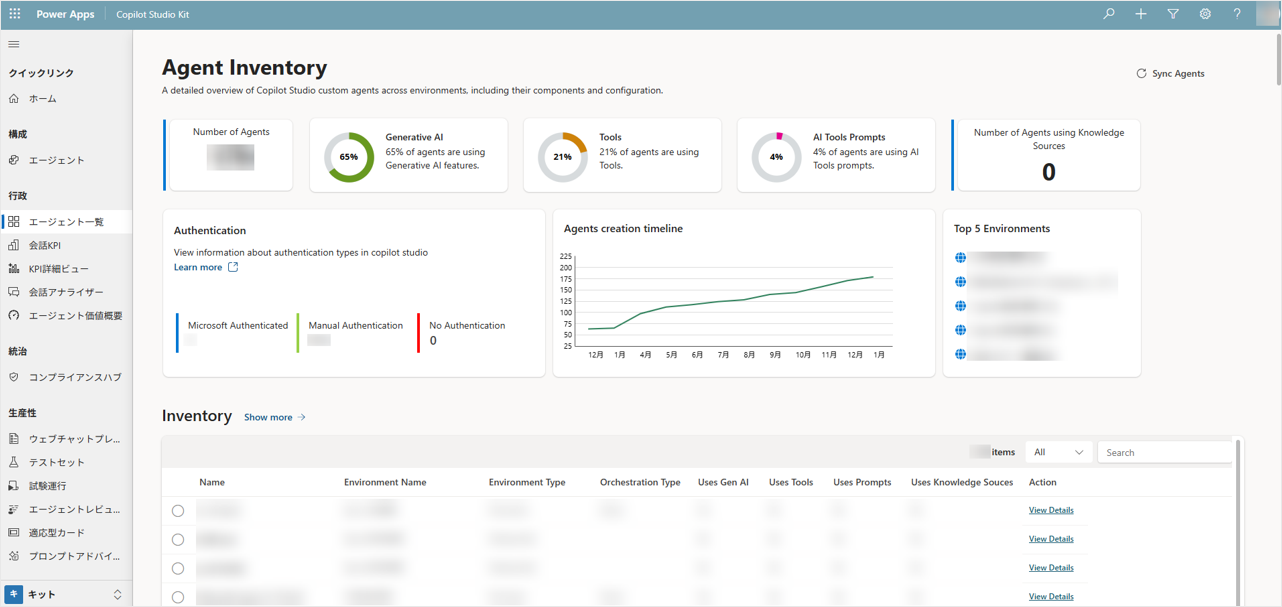Click the Sync Agents refresh button
This screenshot has width=1282, height=607.
(1170, 74)
